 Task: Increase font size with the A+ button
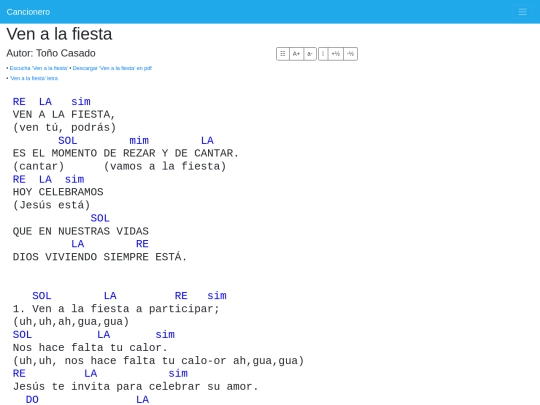coord(296,54)
